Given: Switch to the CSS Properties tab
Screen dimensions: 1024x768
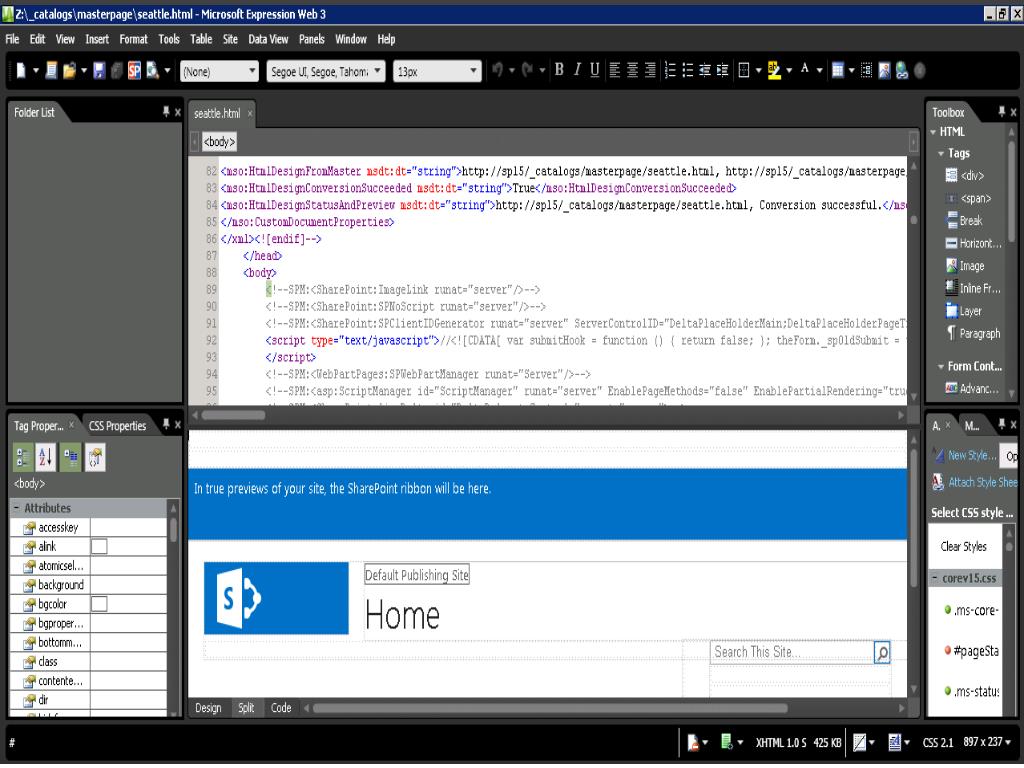Looking at the screenshot, I should point(118,426).
